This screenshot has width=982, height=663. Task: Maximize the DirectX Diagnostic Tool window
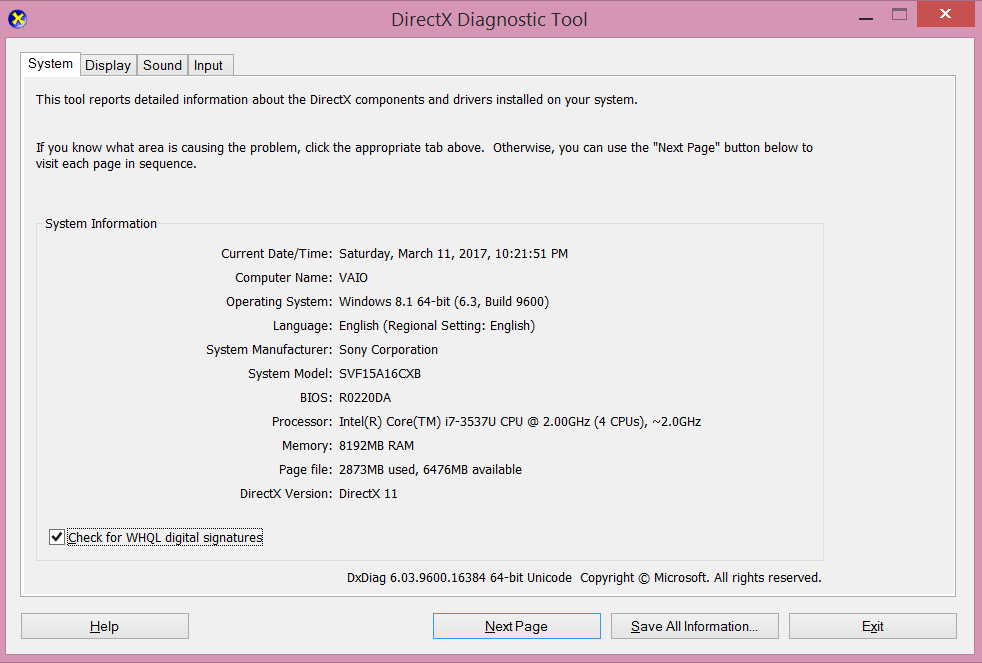click(899, 15)
